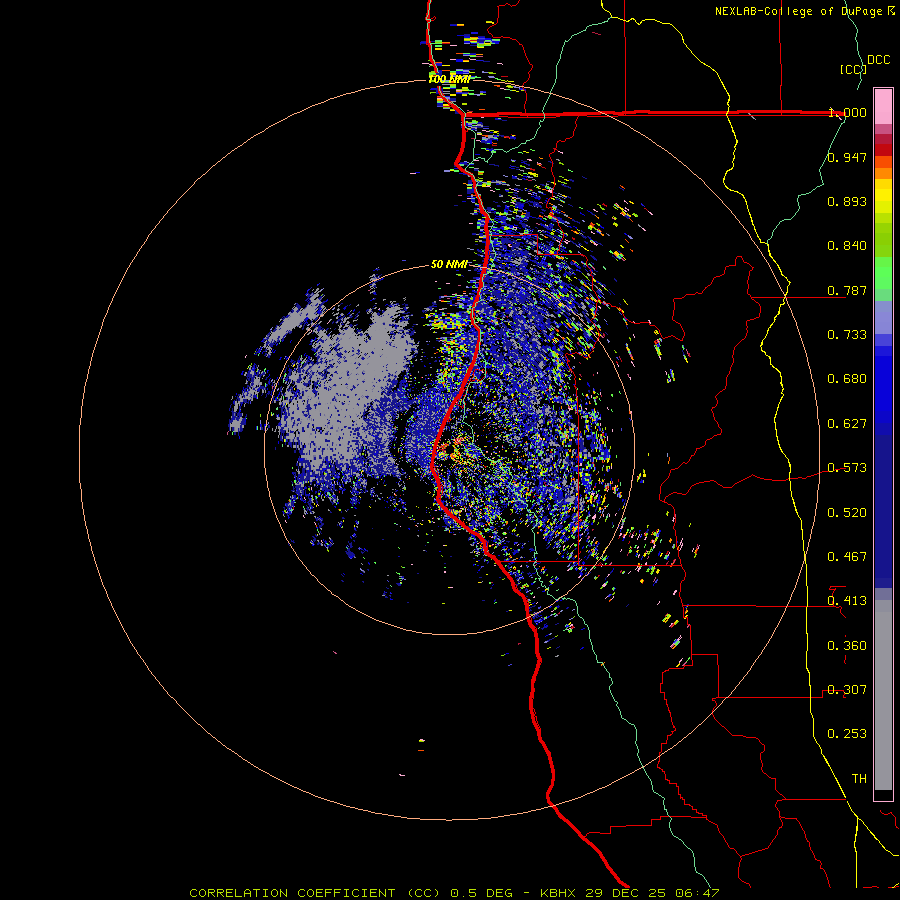The image size is (900, 900).
Task: Select the 0.253 scale value
Action: (x=847, y=734)
